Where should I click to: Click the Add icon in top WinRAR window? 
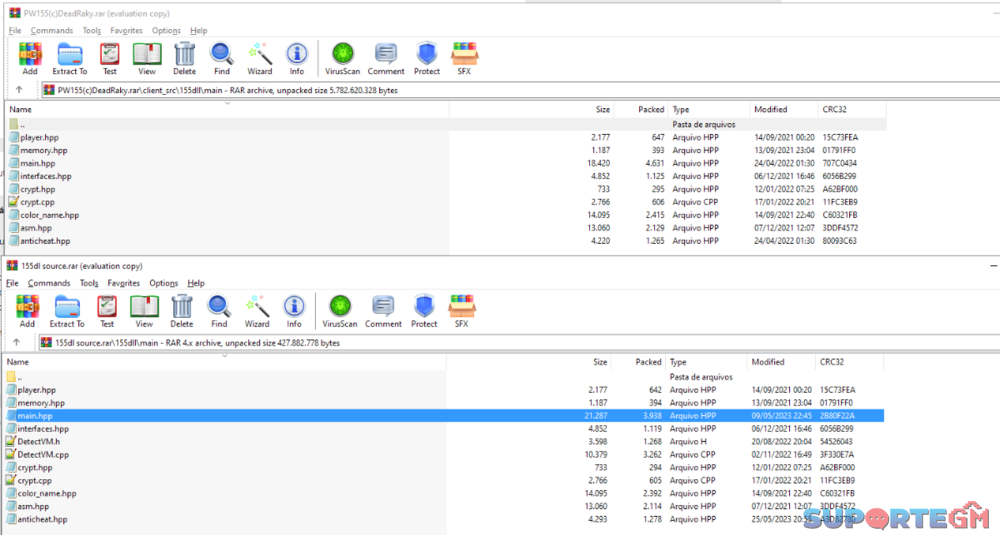click(x=30, y=58)
